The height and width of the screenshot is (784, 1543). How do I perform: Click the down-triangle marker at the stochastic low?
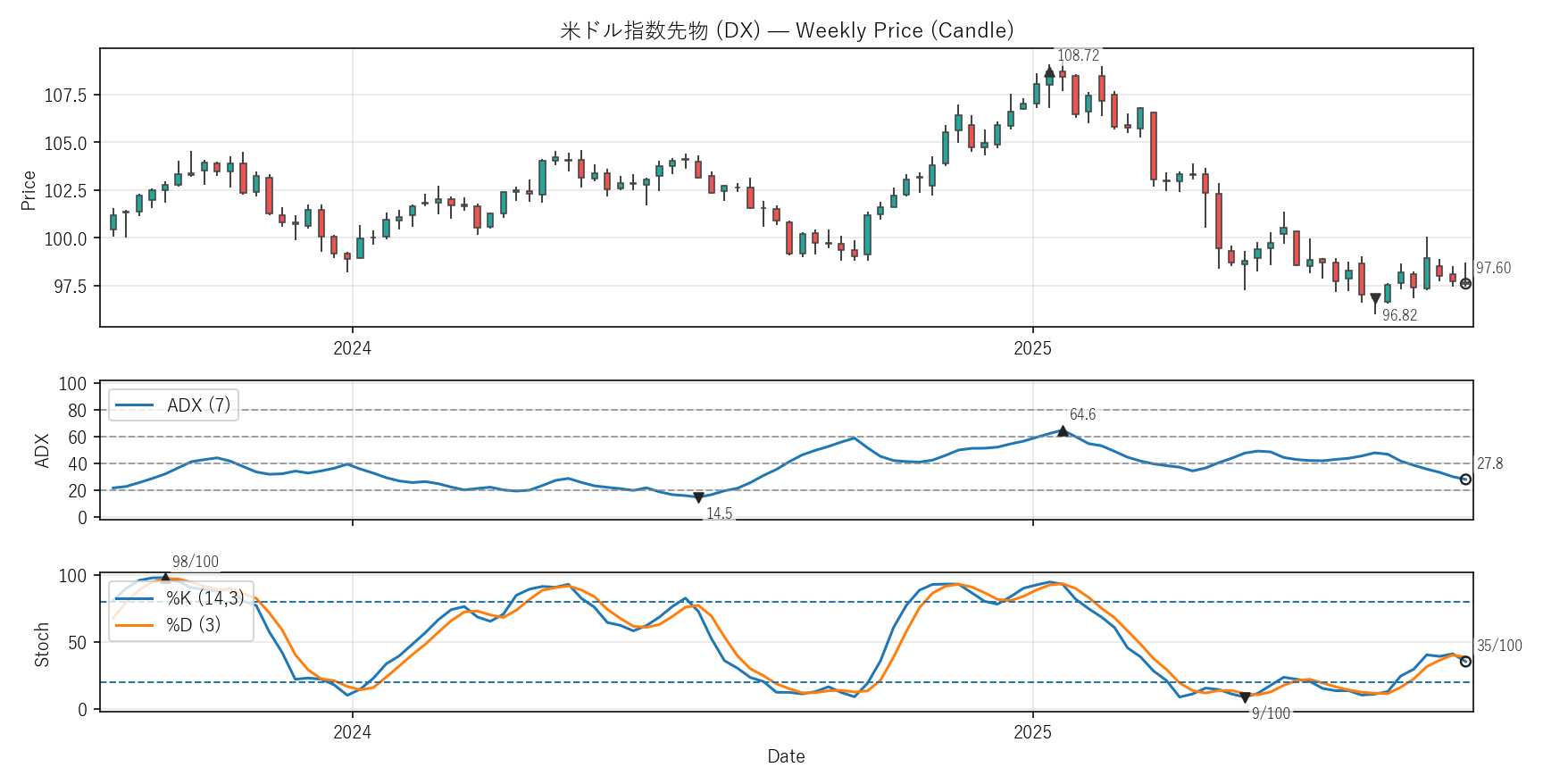(1245, 697)
